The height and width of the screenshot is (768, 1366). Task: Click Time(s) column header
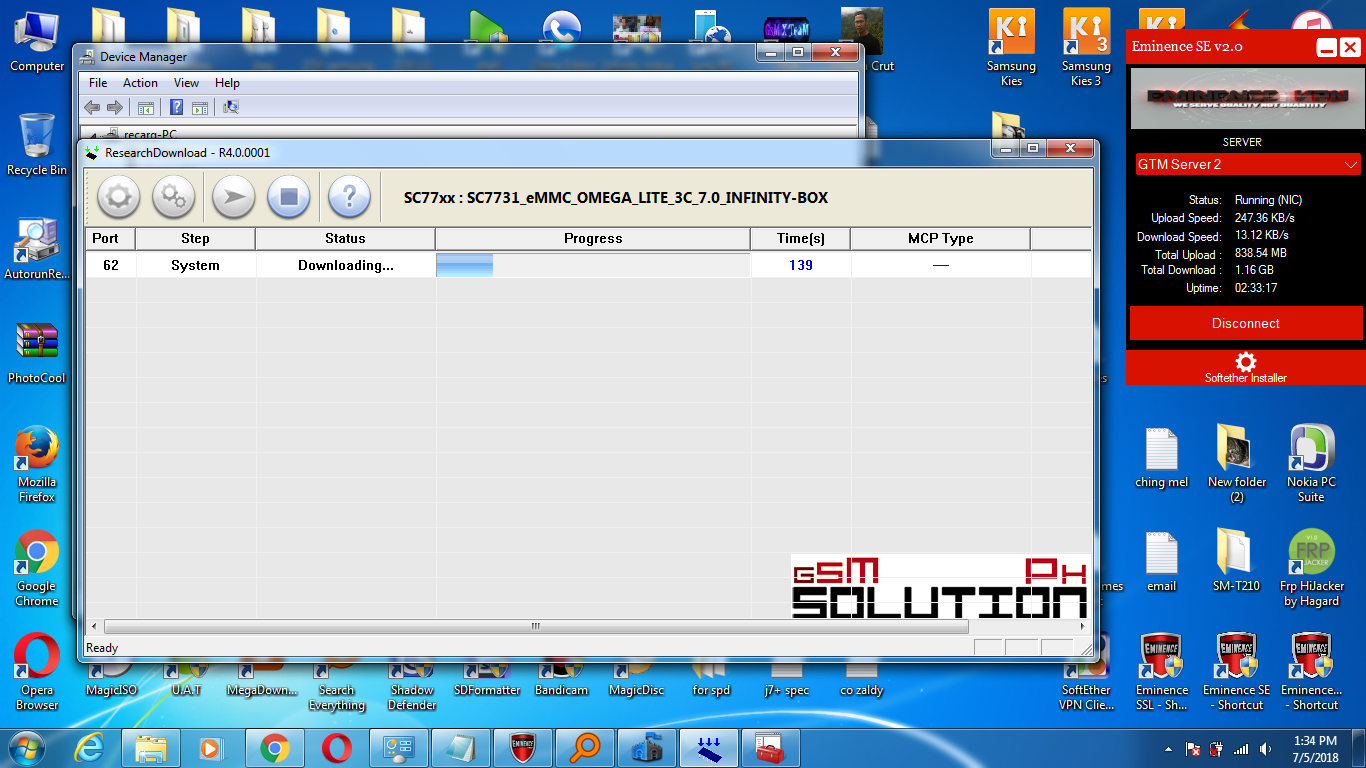pos(801,238)
